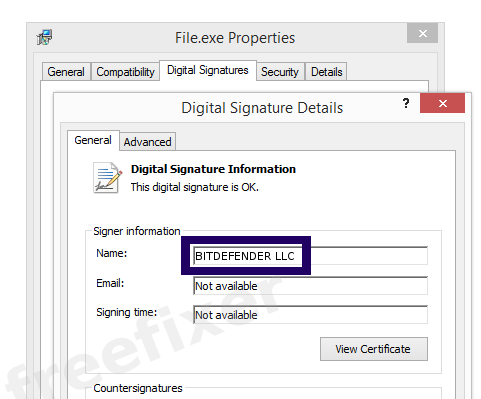Click the Signing time field

(x=310, y=315)
